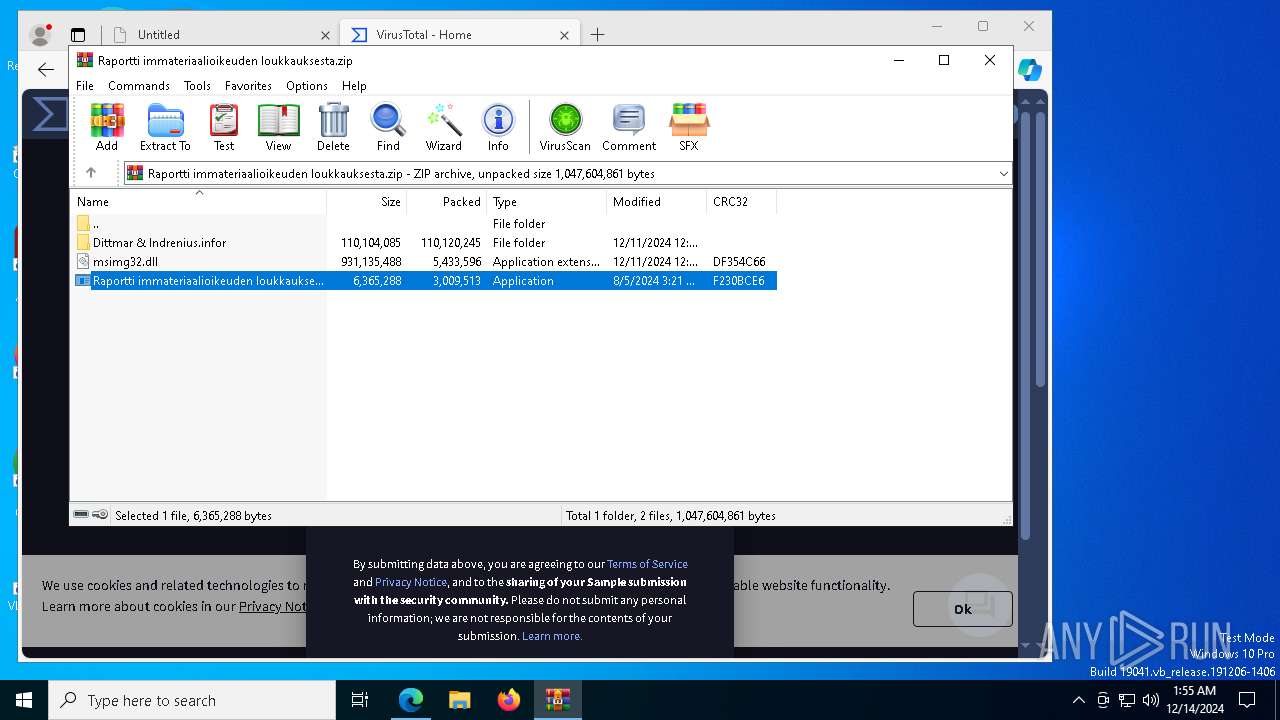Run VirusScan from the toolbar

(x=565, y=127)
